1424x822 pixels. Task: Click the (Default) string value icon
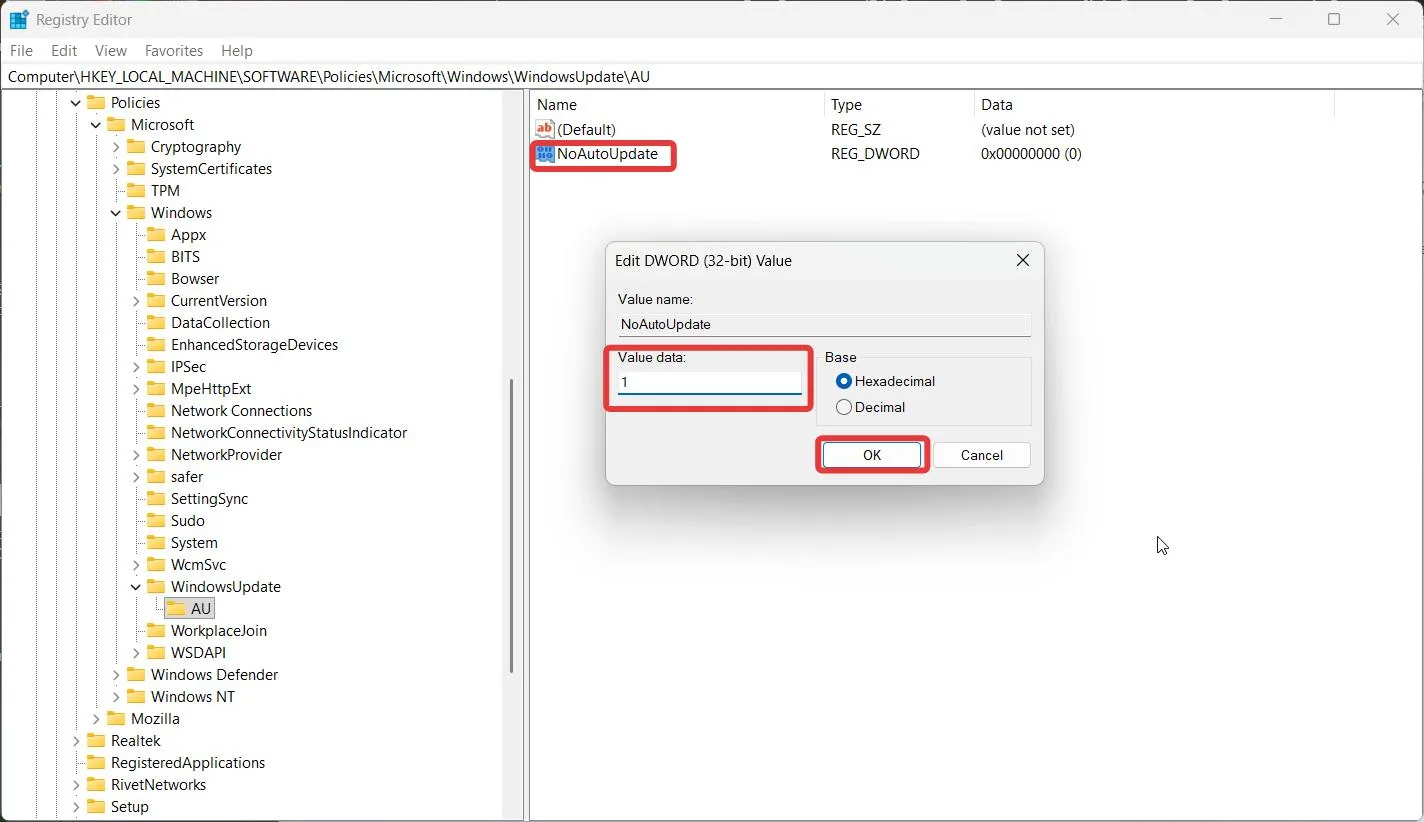tap(545, 129)
